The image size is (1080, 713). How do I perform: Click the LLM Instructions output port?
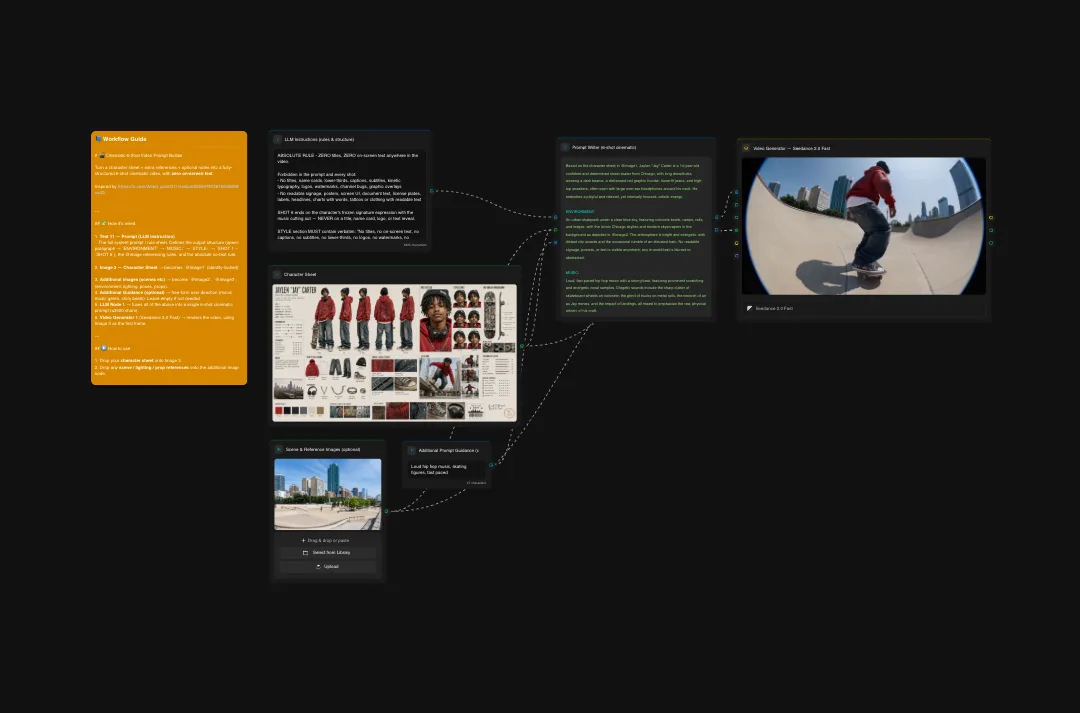click(432, 191)
